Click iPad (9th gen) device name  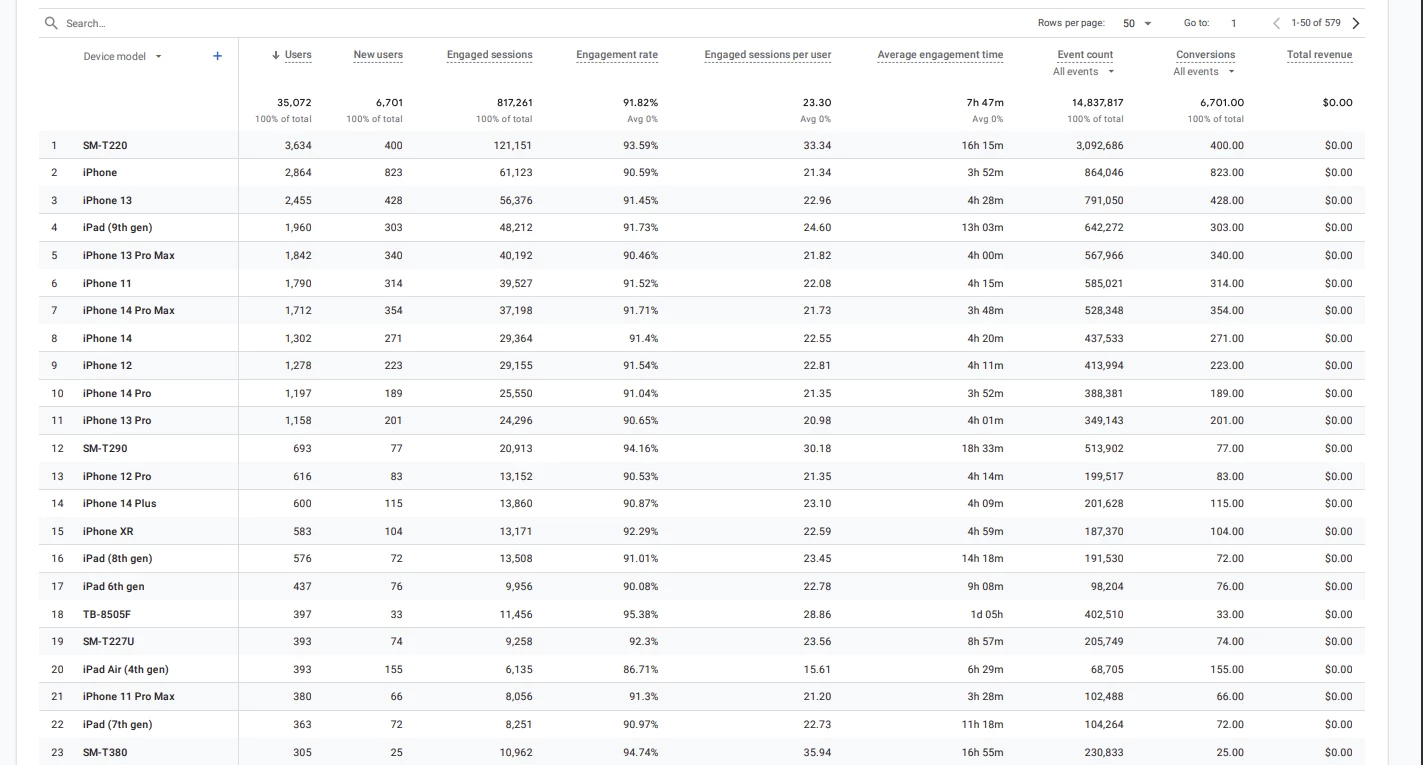coord(117,228)
